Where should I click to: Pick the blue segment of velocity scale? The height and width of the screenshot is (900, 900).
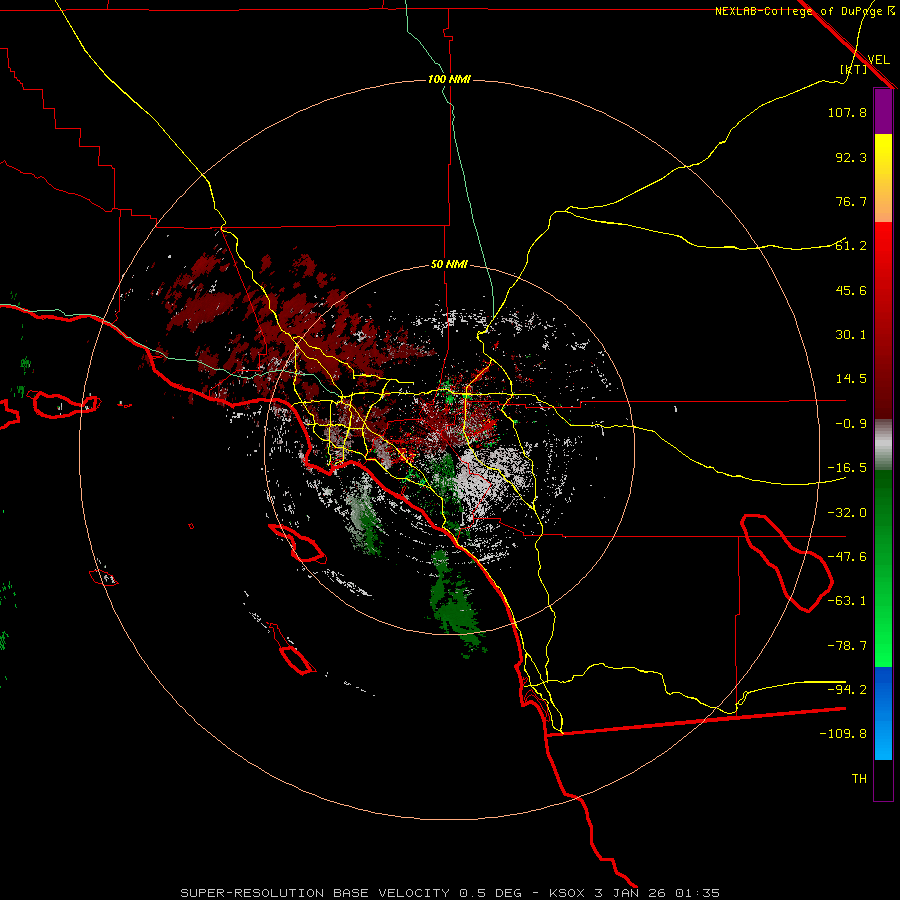pyautogui.click(x=883, y=713)
